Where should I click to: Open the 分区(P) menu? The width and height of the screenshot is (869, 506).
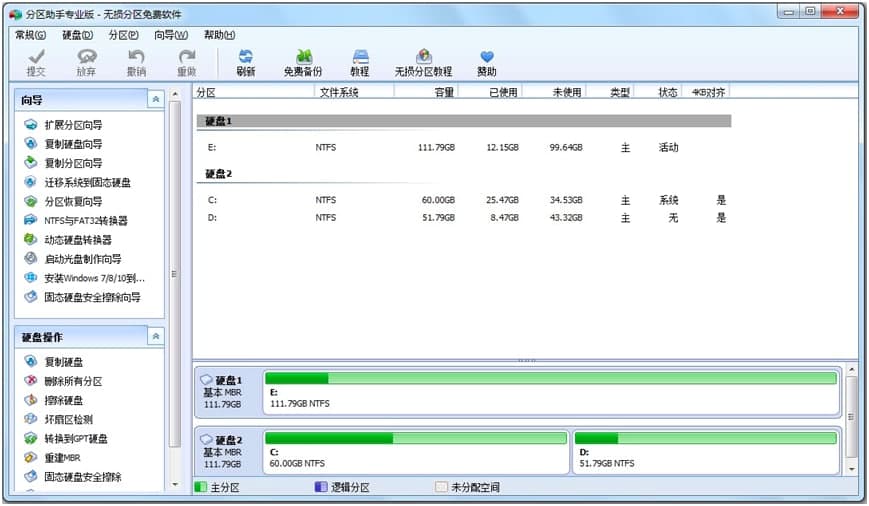pos(124,35)
